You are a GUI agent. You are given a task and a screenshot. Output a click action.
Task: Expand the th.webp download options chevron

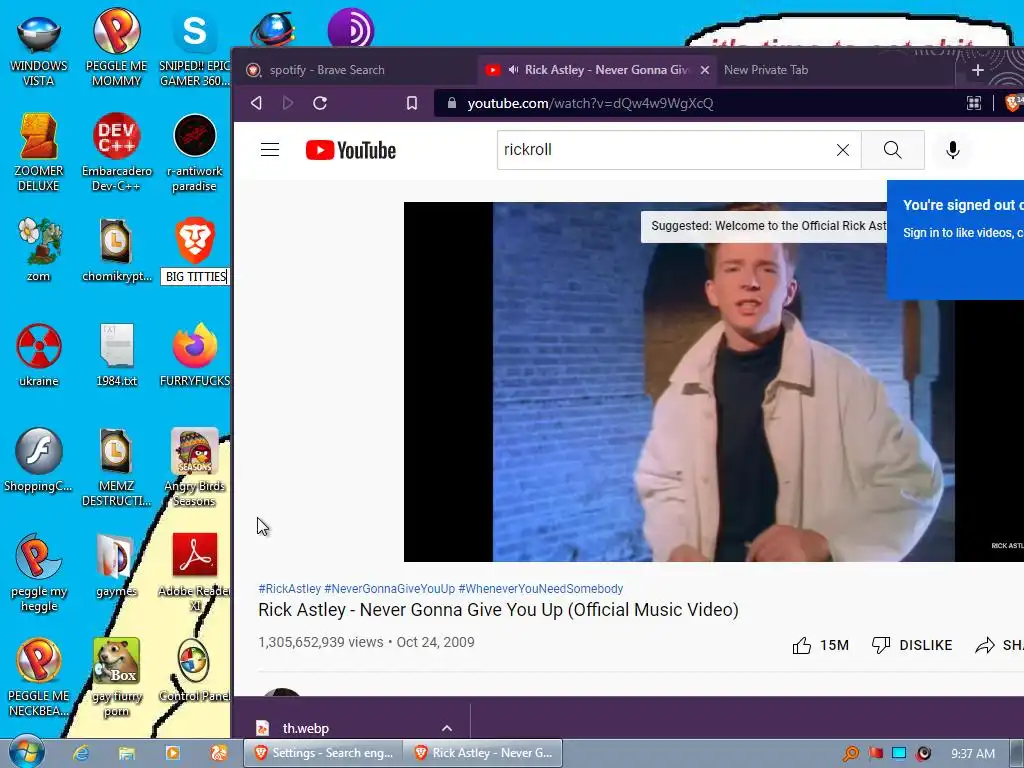(x=447, y=728)
